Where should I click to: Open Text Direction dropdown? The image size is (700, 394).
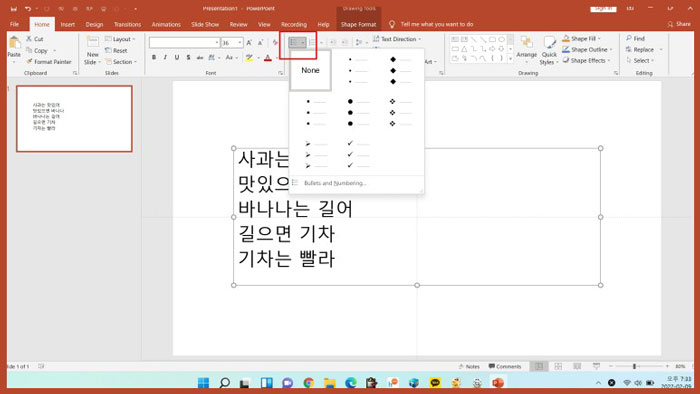tap(397, 39)
